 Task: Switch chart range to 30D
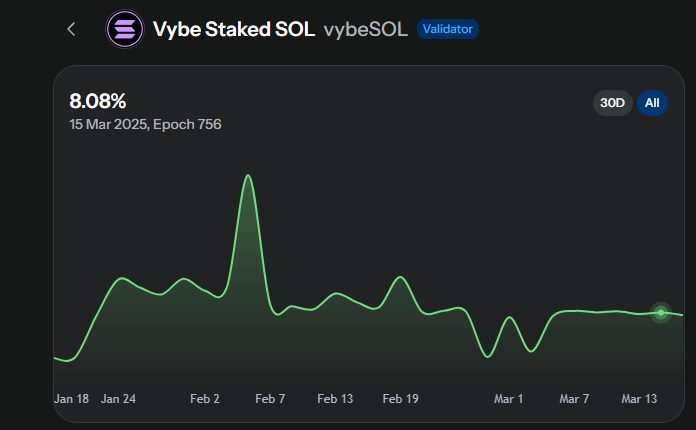click(612, 103)
